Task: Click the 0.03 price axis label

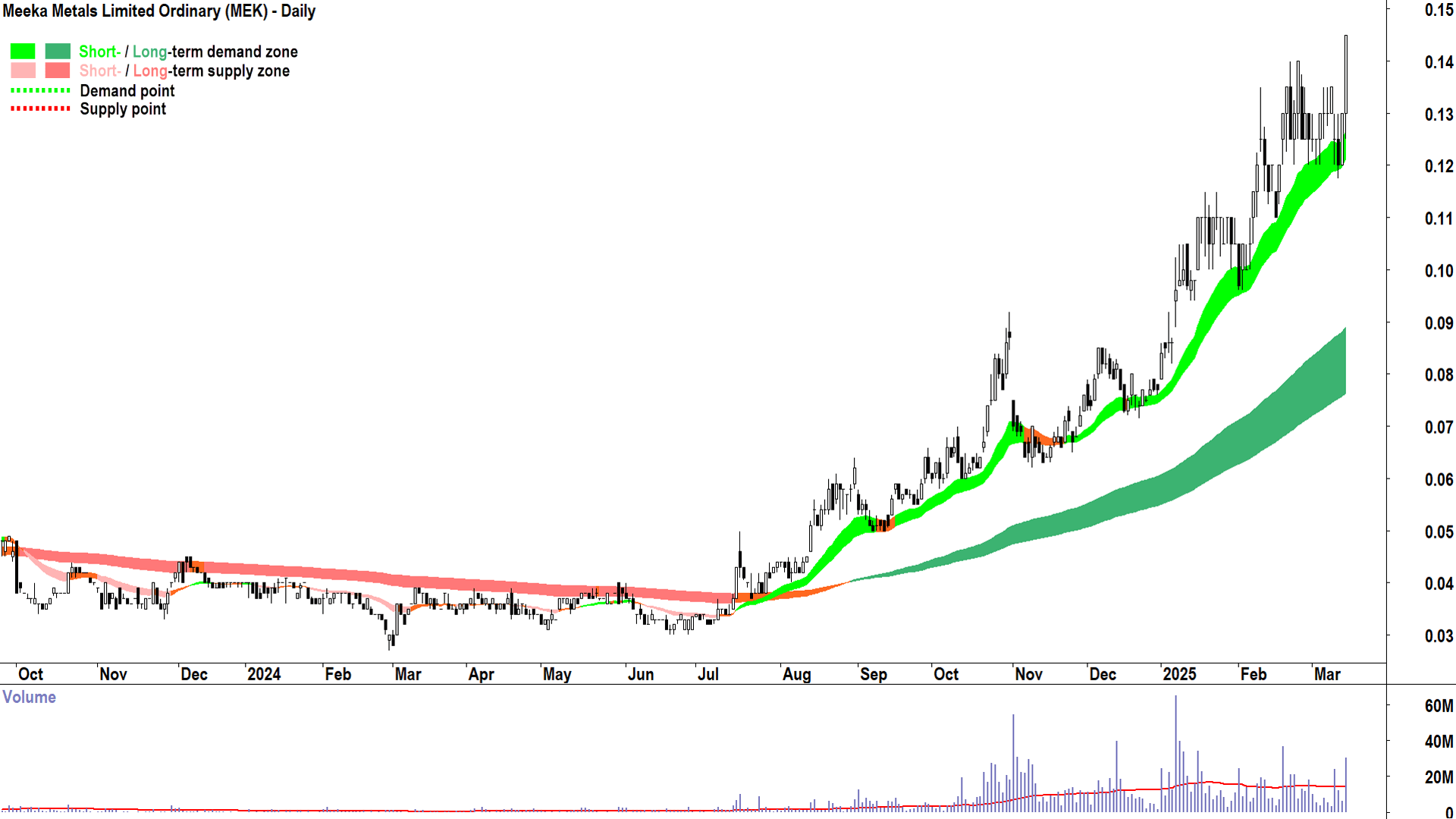Action: pos(1438,636)
